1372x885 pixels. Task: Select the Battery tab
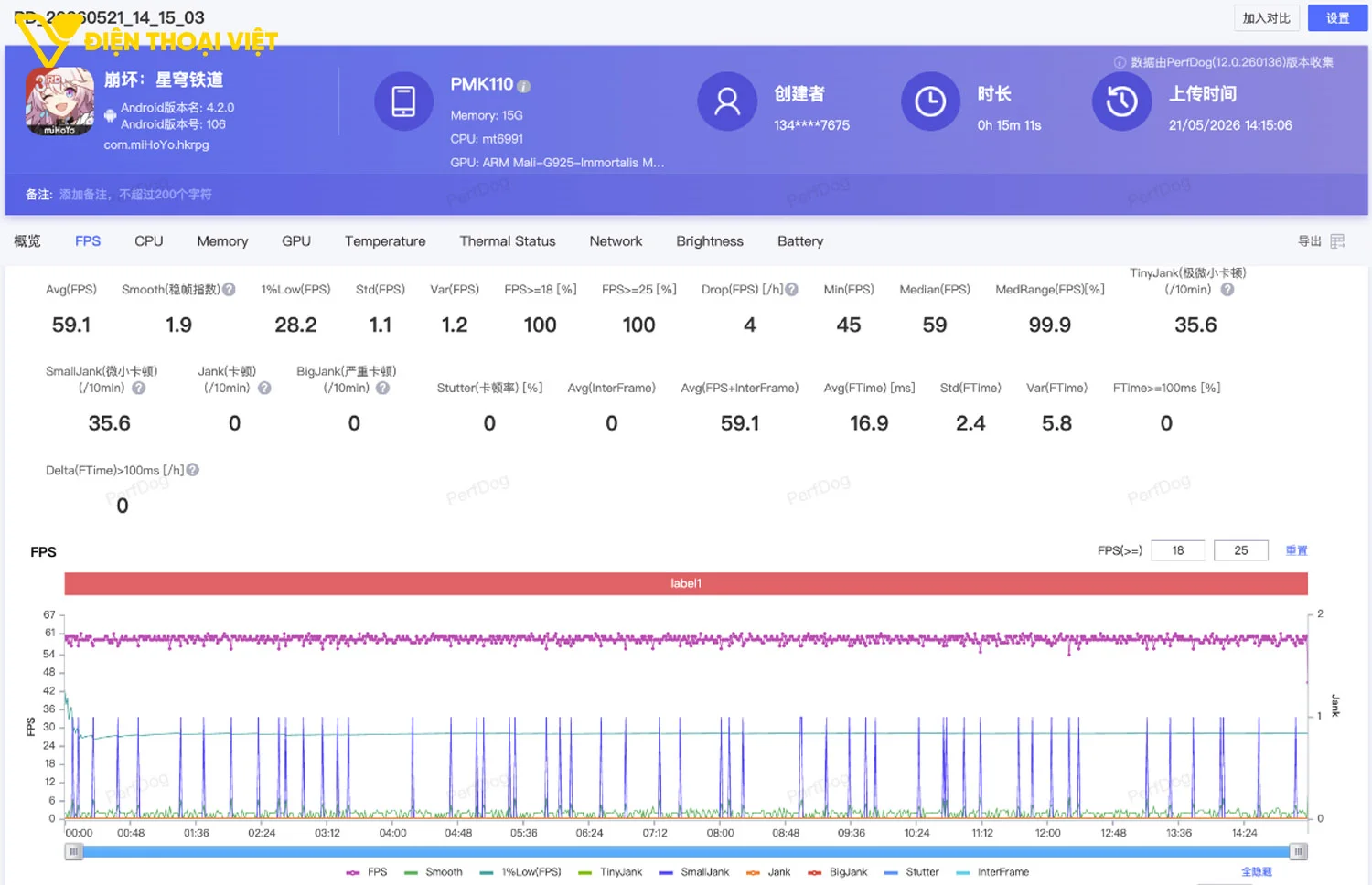800,241
